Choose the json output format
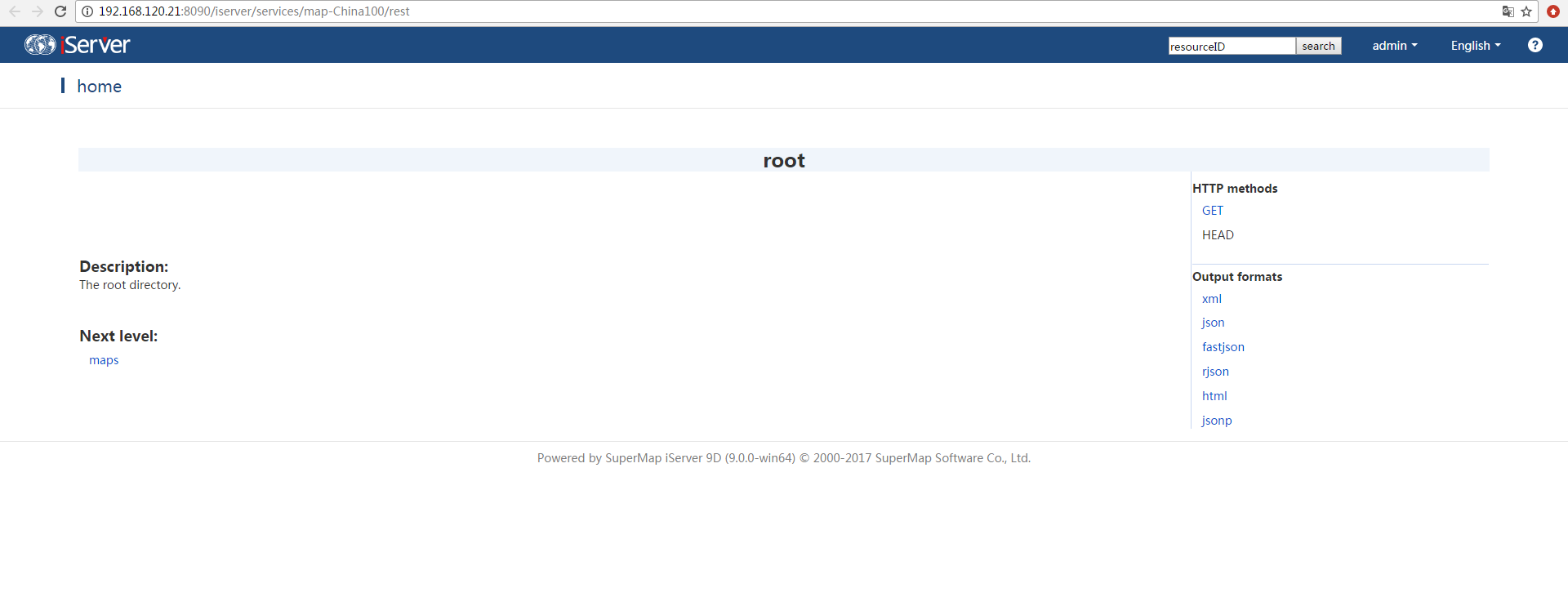Image resolution: width=1568 pixels, height=597 pixels. (1213, 323)
